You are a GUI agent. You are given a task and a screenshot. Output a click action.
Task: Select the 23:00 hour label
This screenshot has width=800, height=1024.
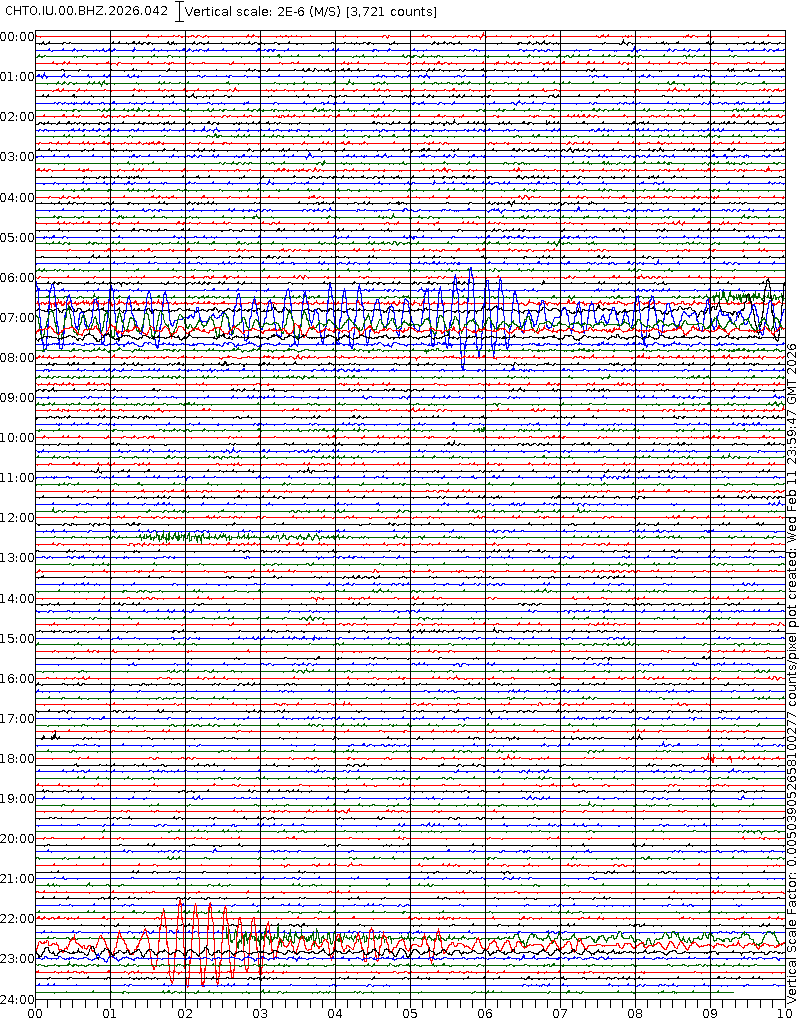[x=18, y=958]
